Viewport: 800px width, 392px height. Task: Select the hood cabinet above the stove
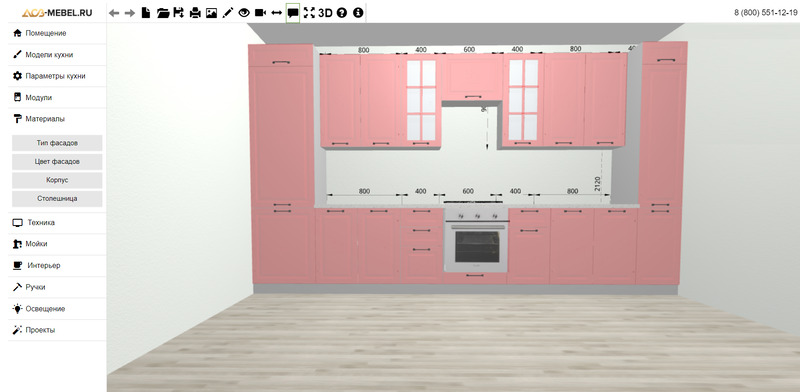[472, 78]
